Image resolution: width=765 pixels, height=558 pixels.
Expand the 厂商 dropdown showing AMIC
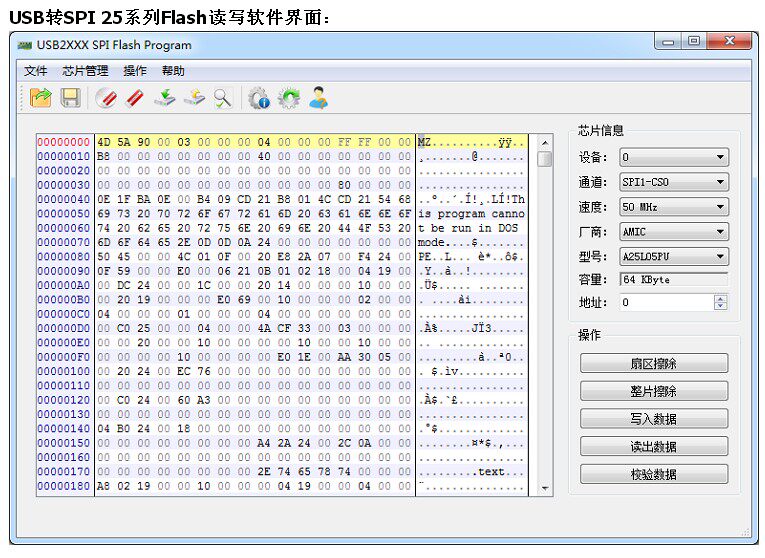[674, 232]
